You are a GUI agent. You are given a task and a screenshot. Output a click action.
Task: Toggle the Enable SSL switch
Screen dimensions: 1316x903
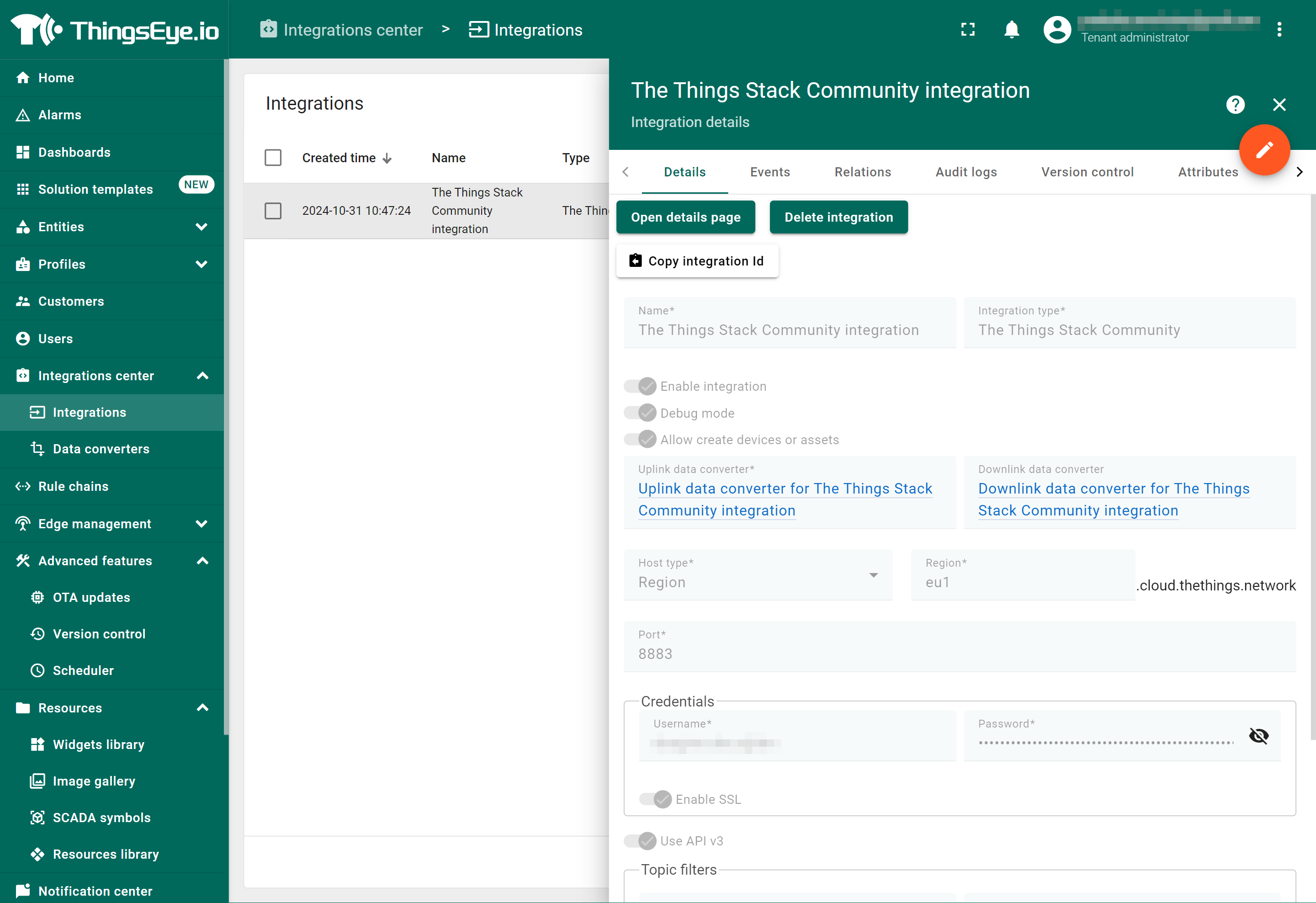[x=655, y=799]
